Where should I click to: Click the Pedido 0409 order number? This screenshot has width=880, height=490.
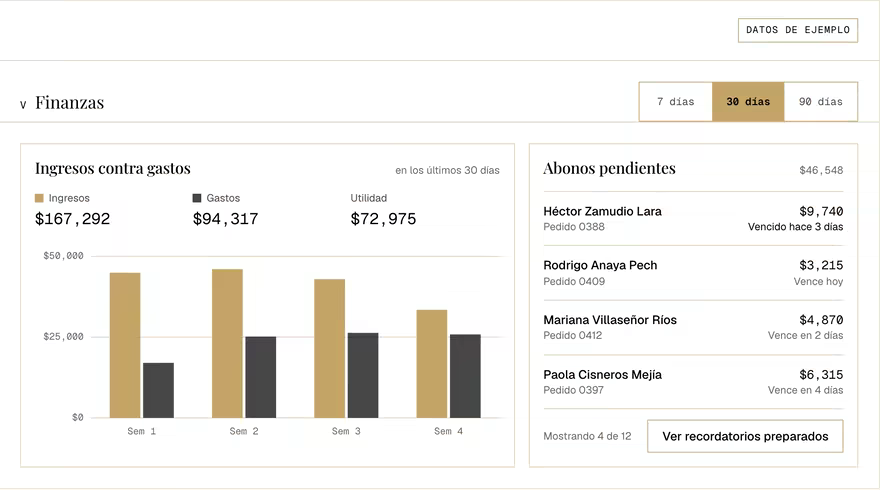(574, 281)
